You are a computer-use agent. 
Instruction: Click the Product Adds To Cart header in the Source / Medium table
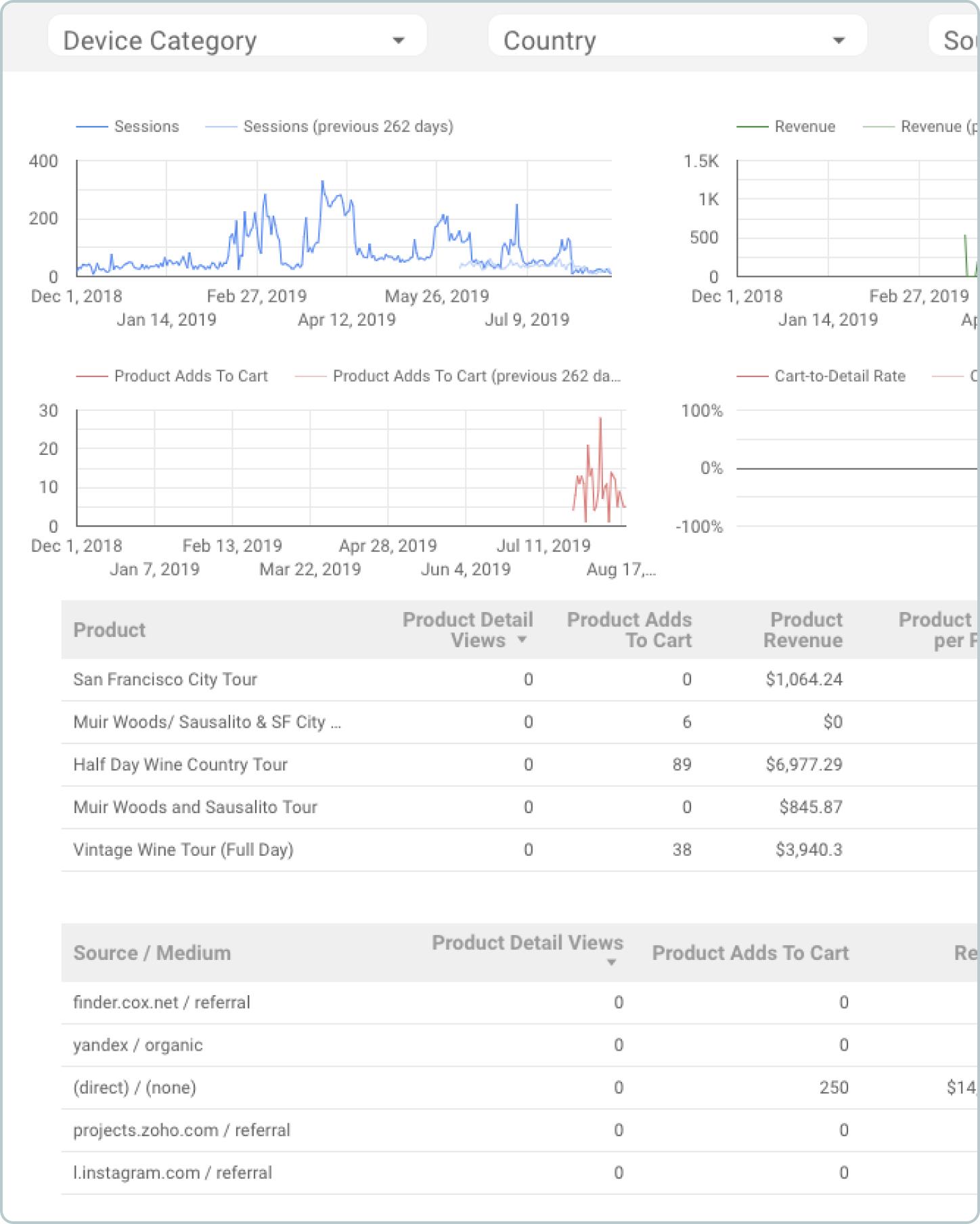[750, 953]
